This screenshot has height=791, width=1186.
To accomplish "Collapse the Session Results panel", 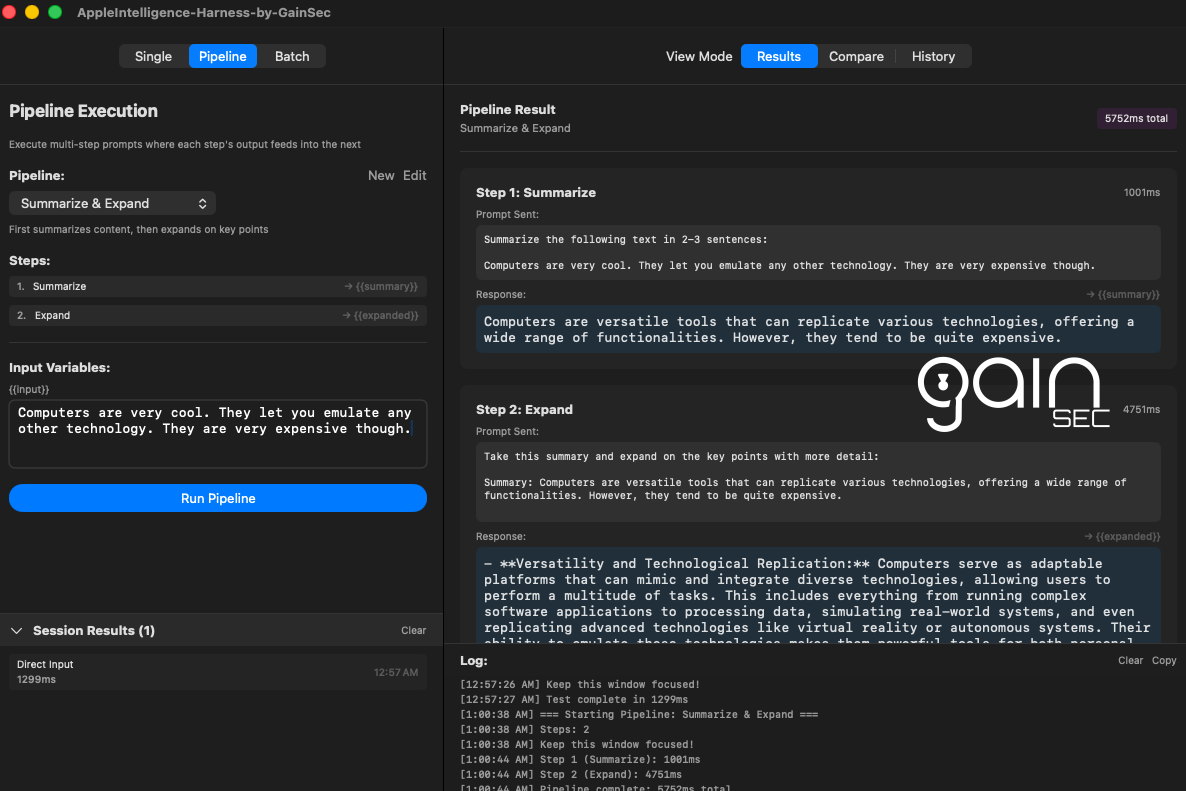I will tap(16, 630).
